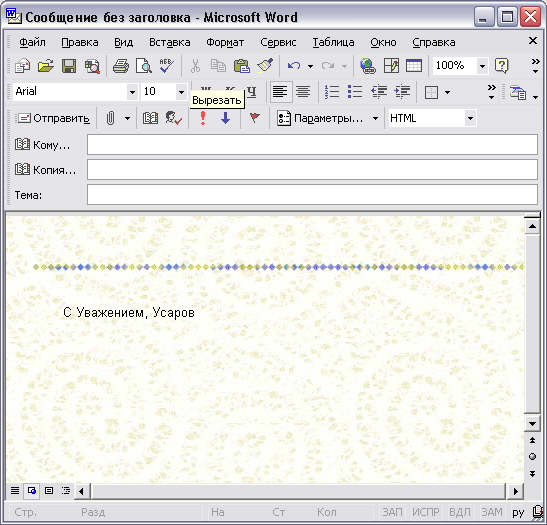This screenshot has height=525, width=547.
Task: Expand the zoom 100% dropdown
Action: pyautogui.click(x=482, y=66)
